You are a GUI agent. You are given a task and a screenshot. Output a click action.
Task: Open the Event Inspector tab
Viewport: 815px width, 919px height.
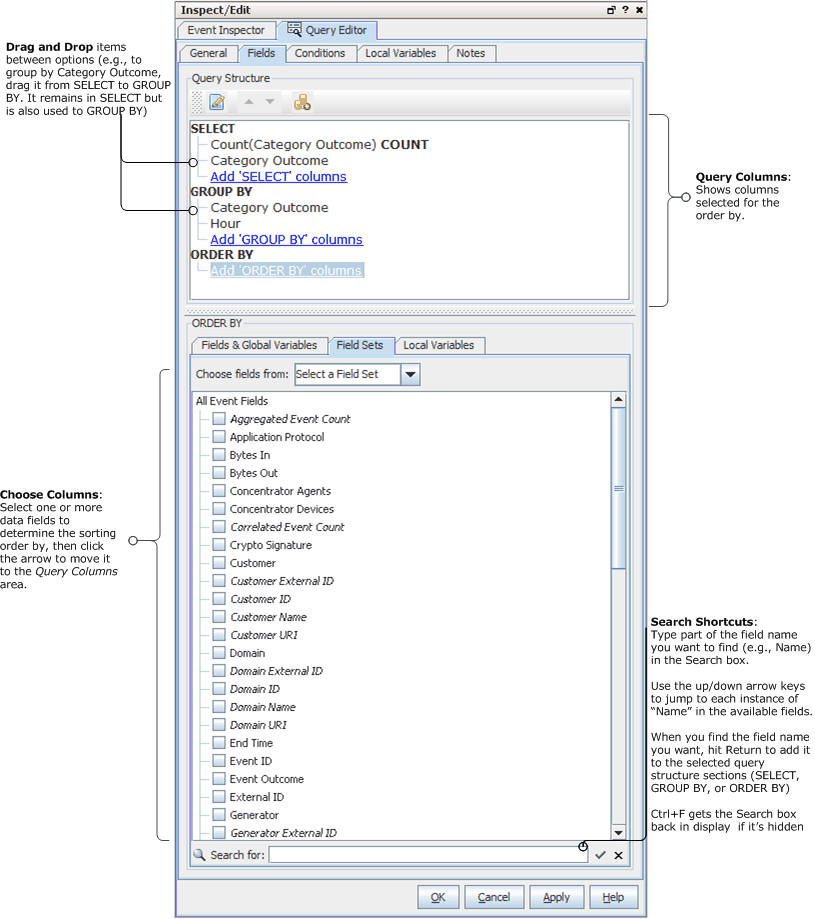tap(226, 30)
